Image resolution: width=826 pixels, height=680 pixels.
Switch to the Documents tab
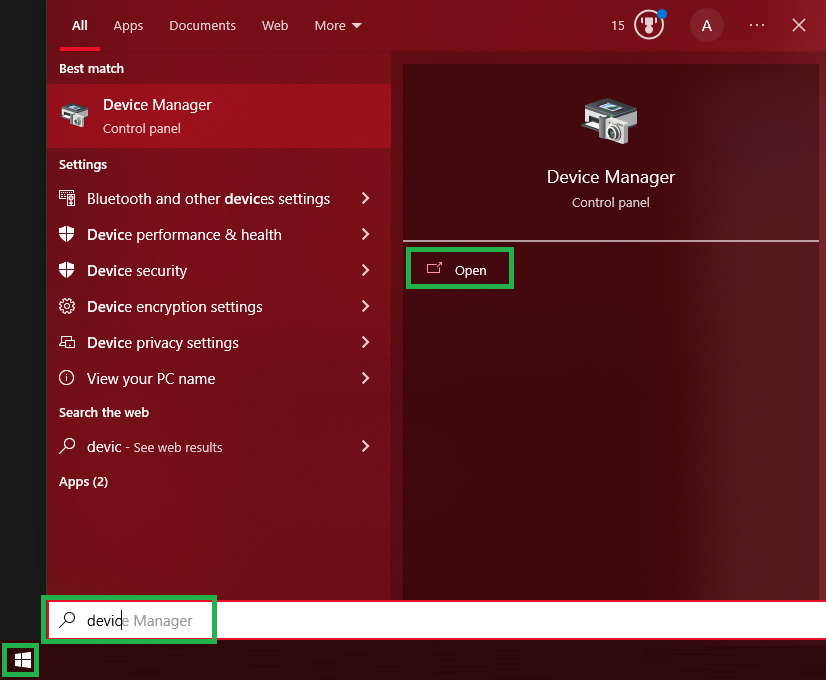coord(202,26)
